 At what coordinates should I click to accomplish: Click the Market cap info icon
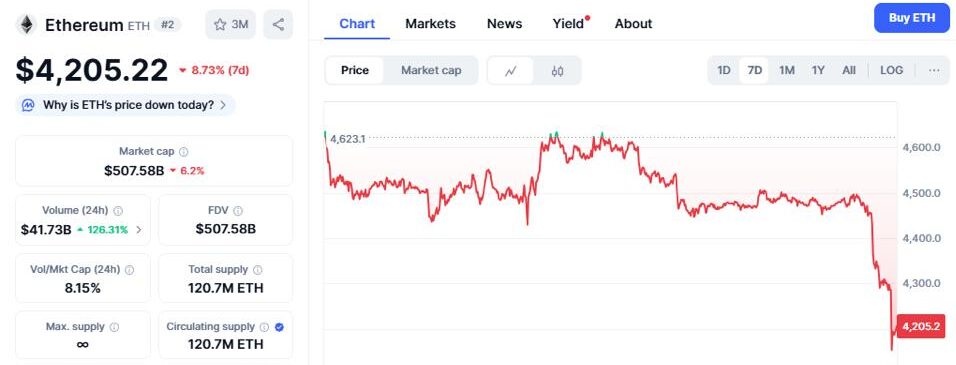click(184, 152)
